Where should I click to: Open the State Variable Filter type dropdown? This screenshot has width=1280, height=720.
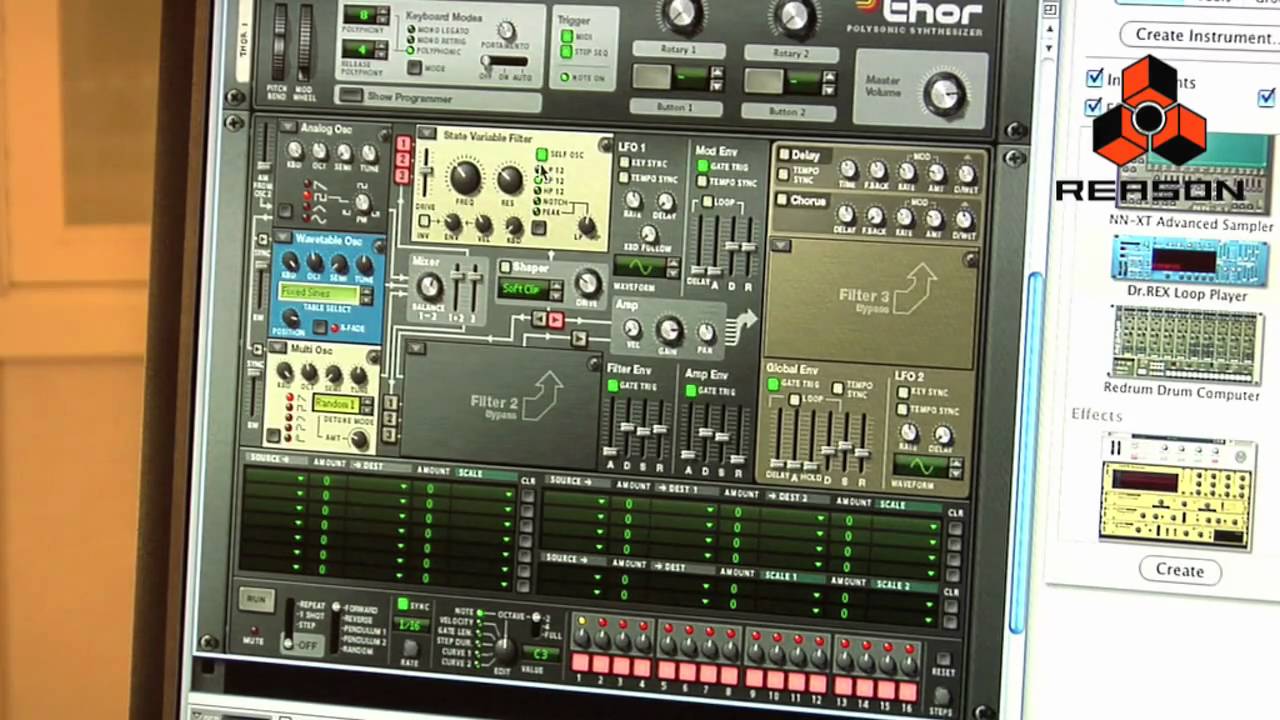click(426, 133)
